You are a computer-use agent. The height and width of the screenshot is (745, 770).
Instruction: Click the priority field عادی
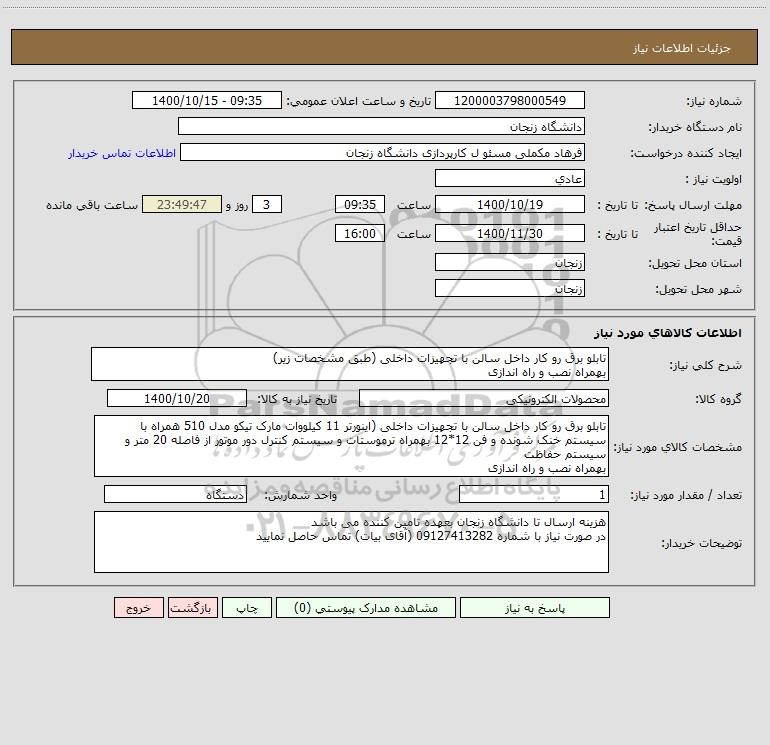[510, 178]
